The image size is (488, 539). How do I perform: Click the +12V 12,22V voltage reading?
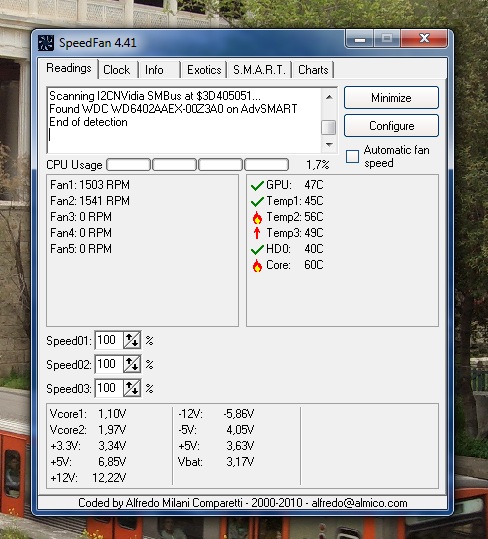tap(88, 478)
